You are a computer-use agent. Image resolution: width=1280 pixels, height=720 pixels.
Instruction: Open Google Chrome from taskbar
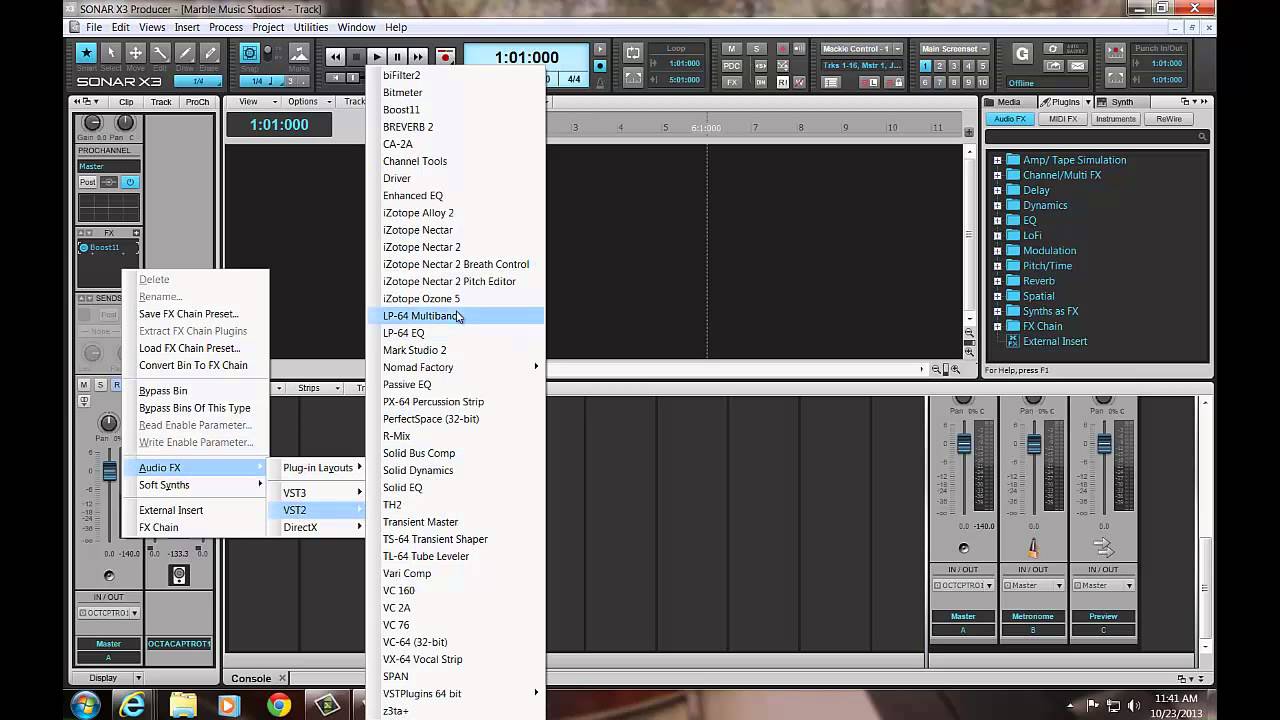point(279,705)
